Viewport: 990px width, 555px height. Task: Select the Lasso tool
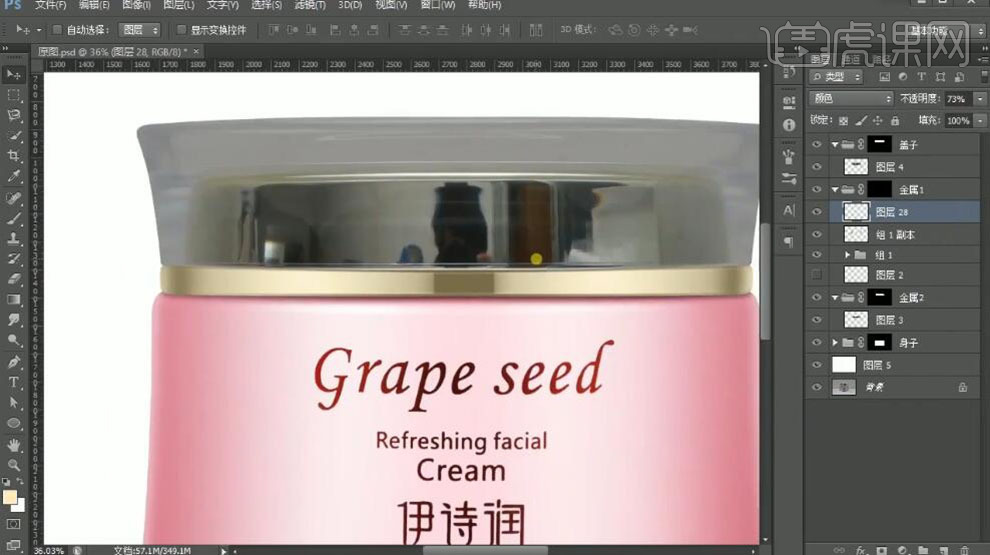(13, 116)
